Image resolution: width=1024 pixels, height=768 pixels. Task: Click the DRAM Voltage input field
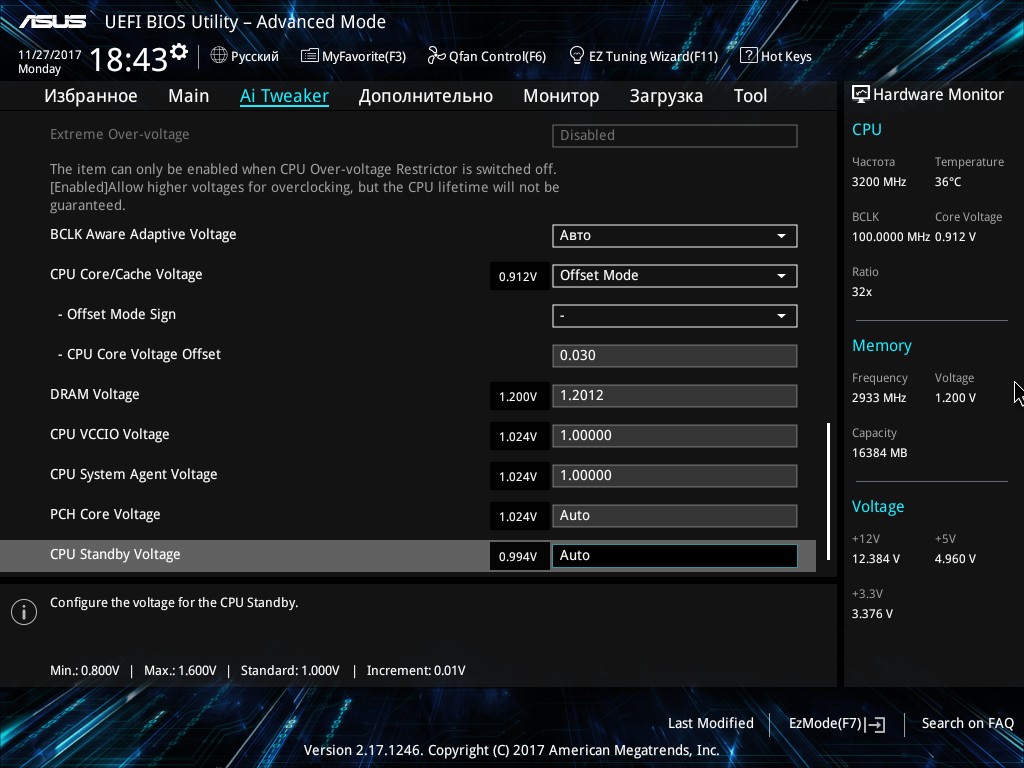click(675, 396)
